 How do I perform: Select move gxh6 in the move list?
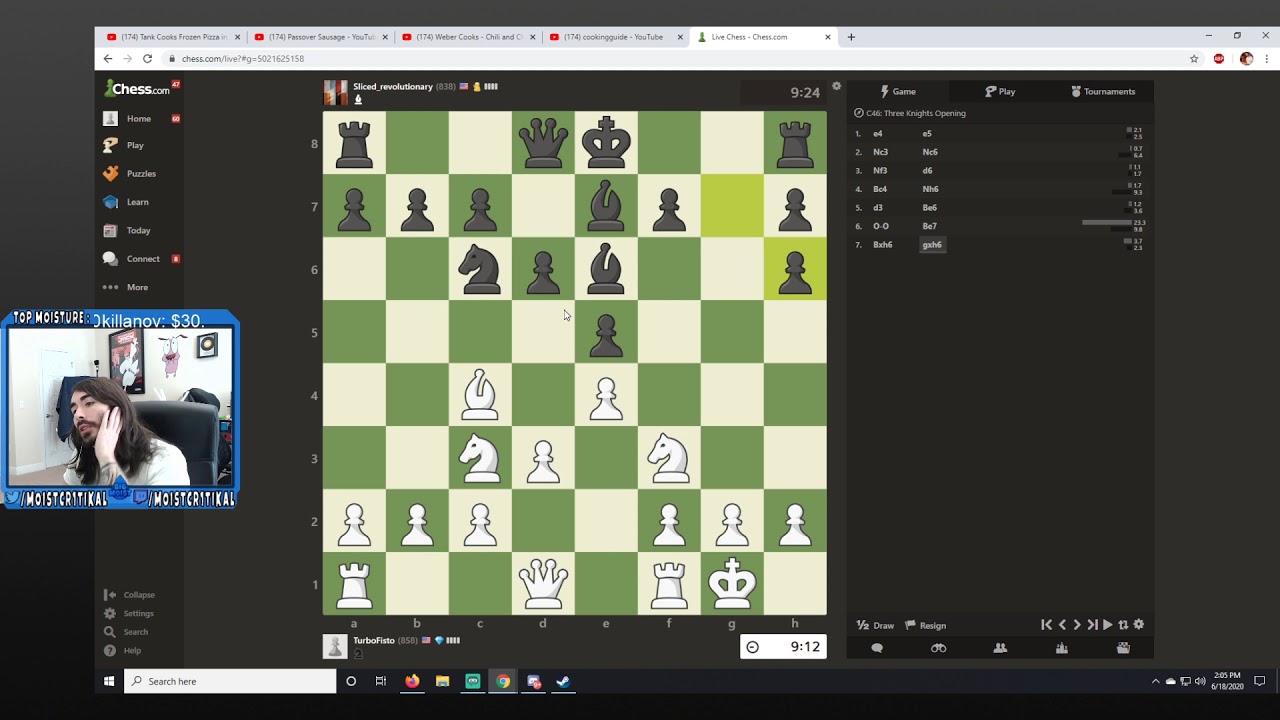[932, 245]
